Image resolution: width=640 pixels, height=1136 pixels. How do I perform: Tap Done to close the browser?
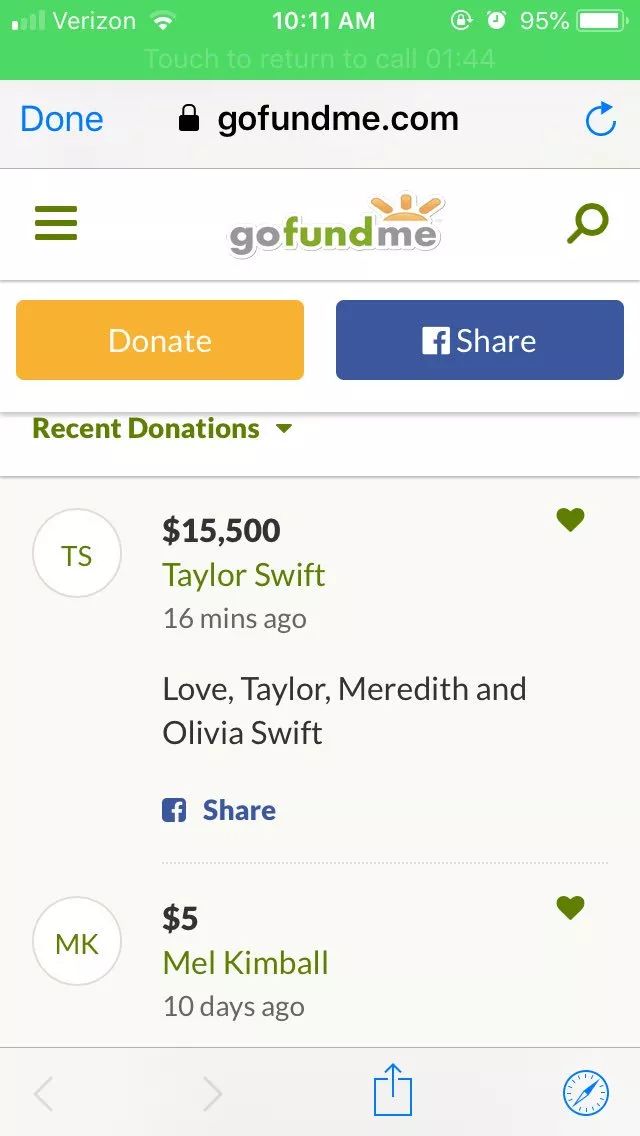pos(62,120)
